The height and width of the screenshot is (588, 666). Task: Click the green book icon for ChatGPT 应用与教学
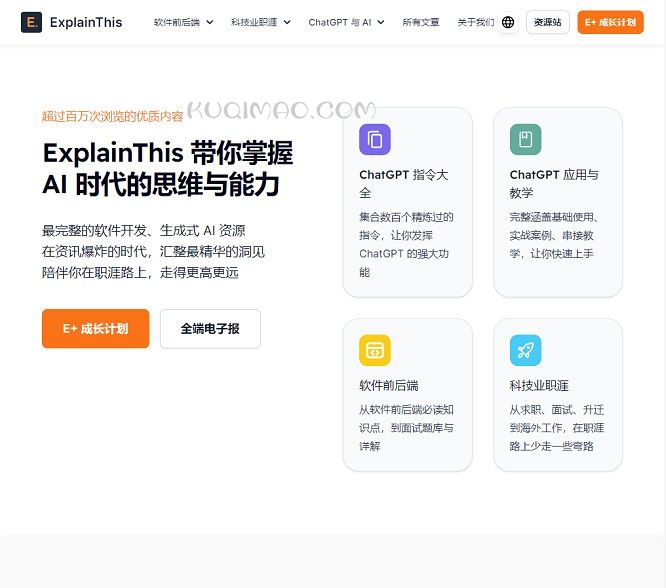point(525,139)
